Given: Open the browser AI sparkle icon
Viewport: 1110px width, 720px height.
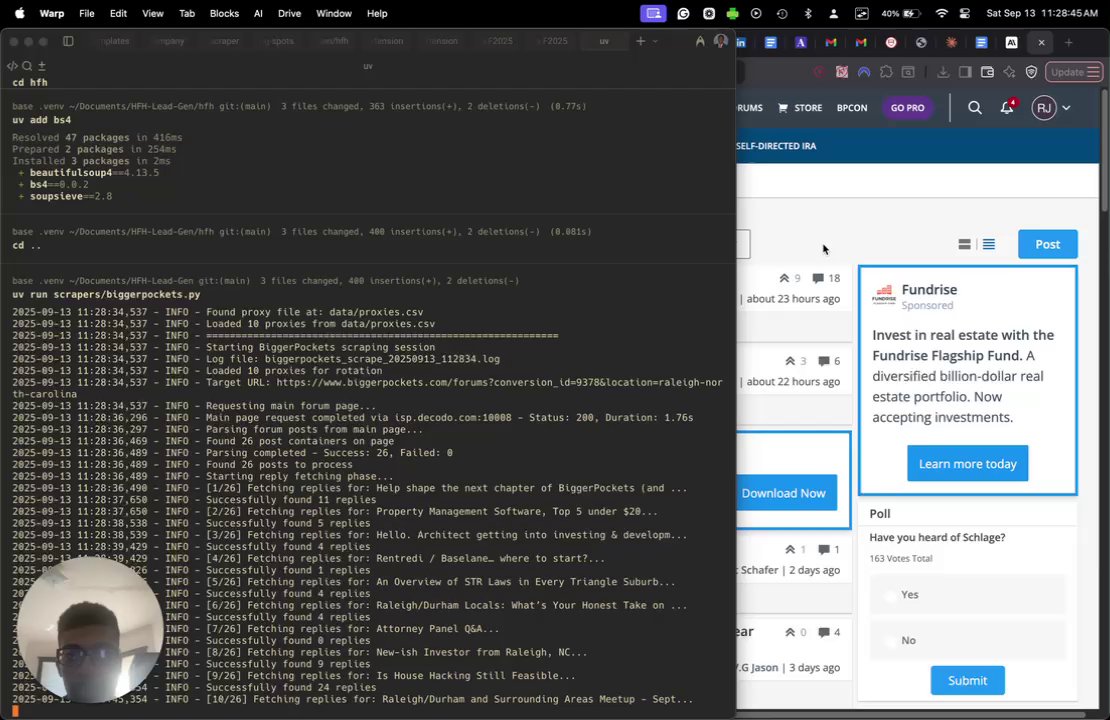Looking at the screenshot, I should 1009,72.
